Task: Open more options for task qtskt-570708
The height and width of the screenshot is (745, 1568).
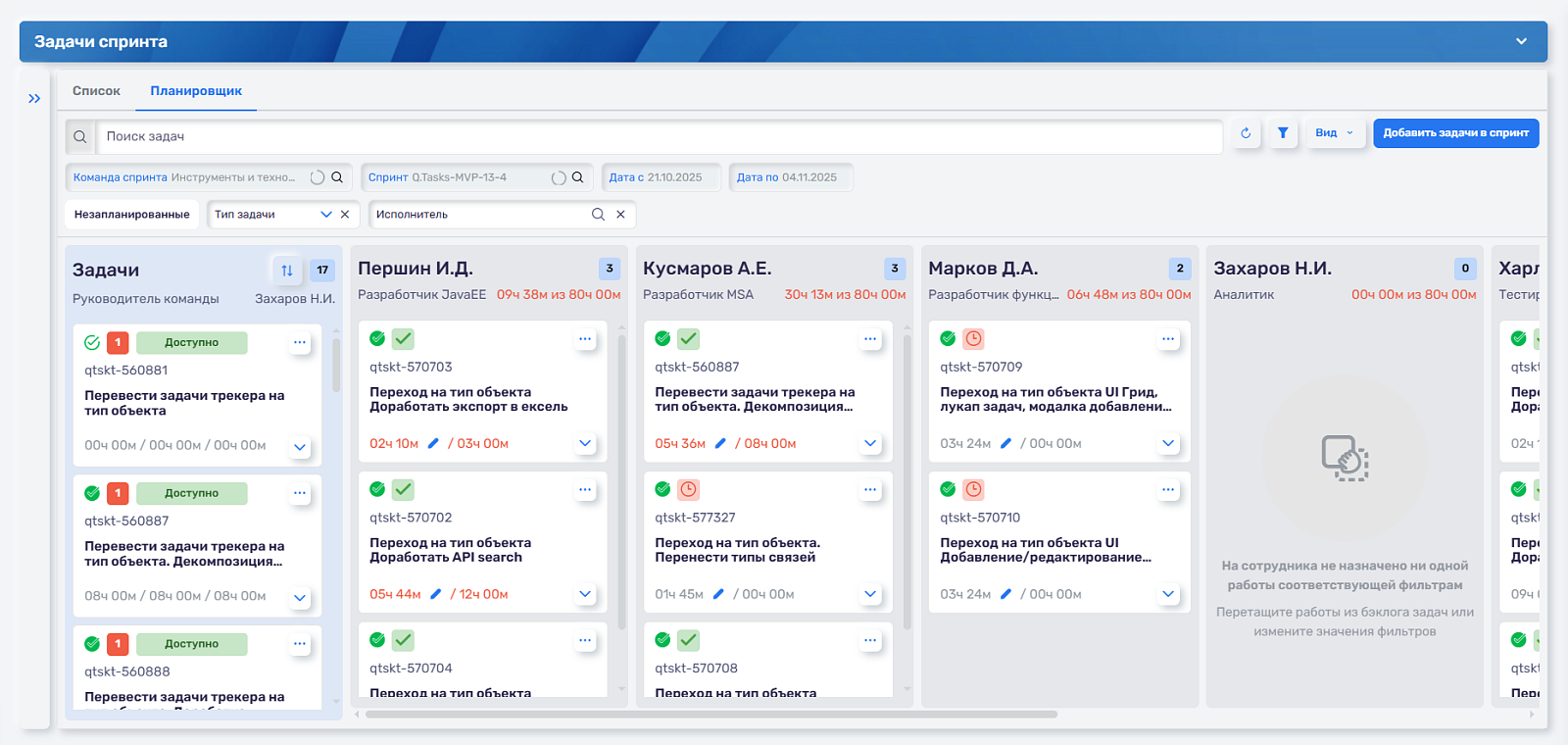Action: tap(870, 641)
